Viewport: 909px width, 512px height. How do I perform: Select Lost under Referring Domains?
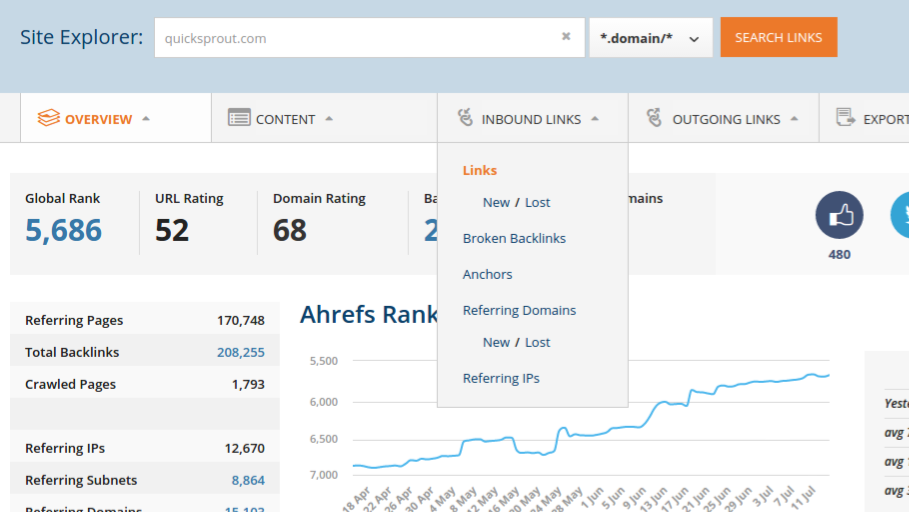pos(537,342)
